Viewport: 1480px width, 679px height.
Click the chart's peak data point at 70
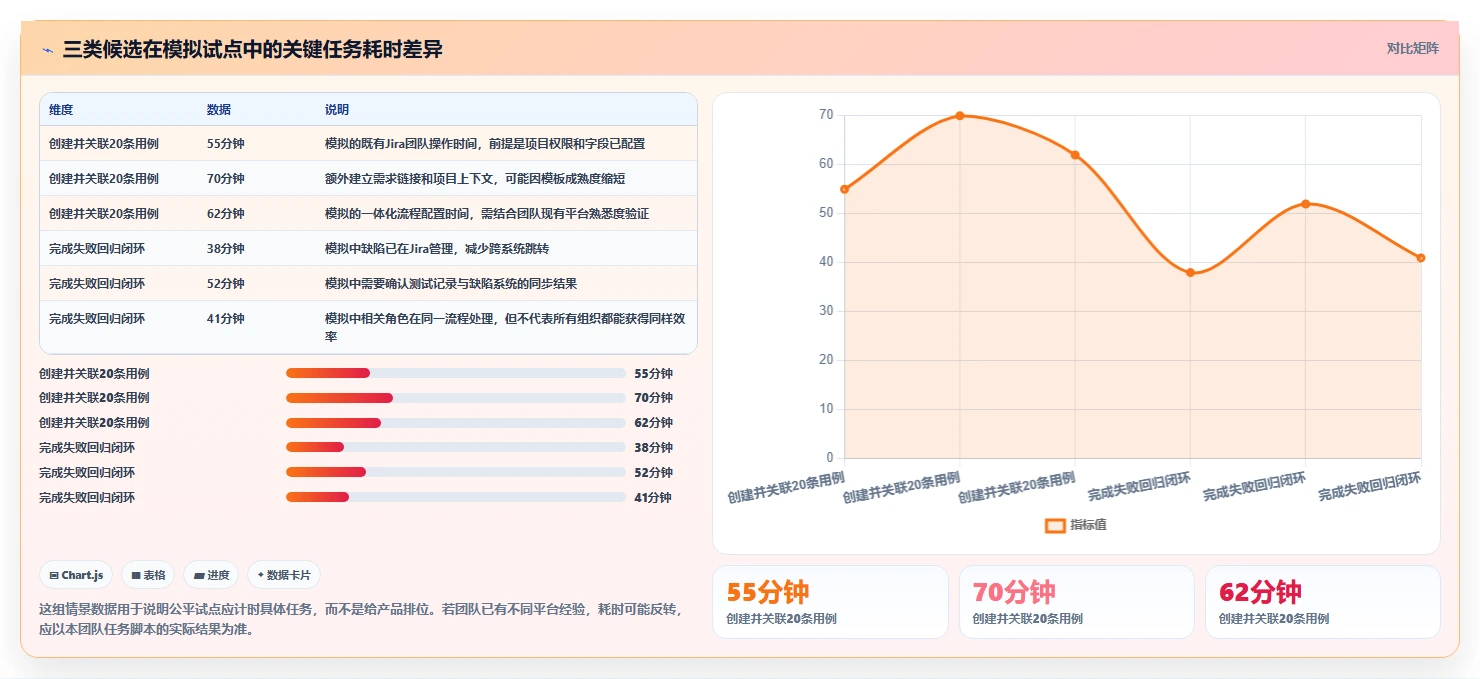pyautogui.click(x=960, y=116)
